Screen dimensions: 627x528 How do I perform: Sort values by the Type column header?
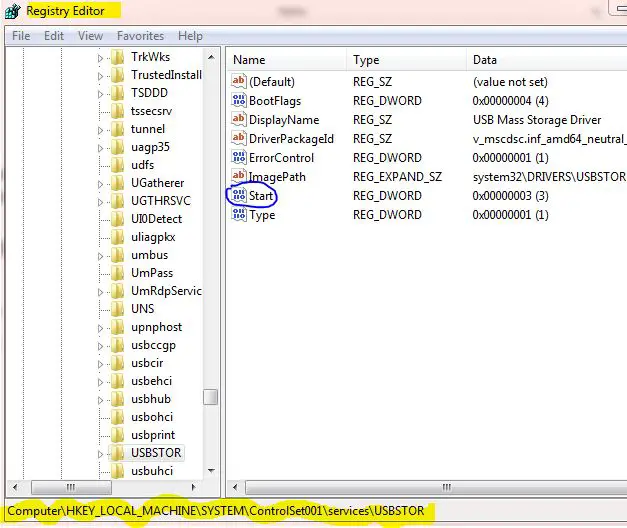click(406, 60)
